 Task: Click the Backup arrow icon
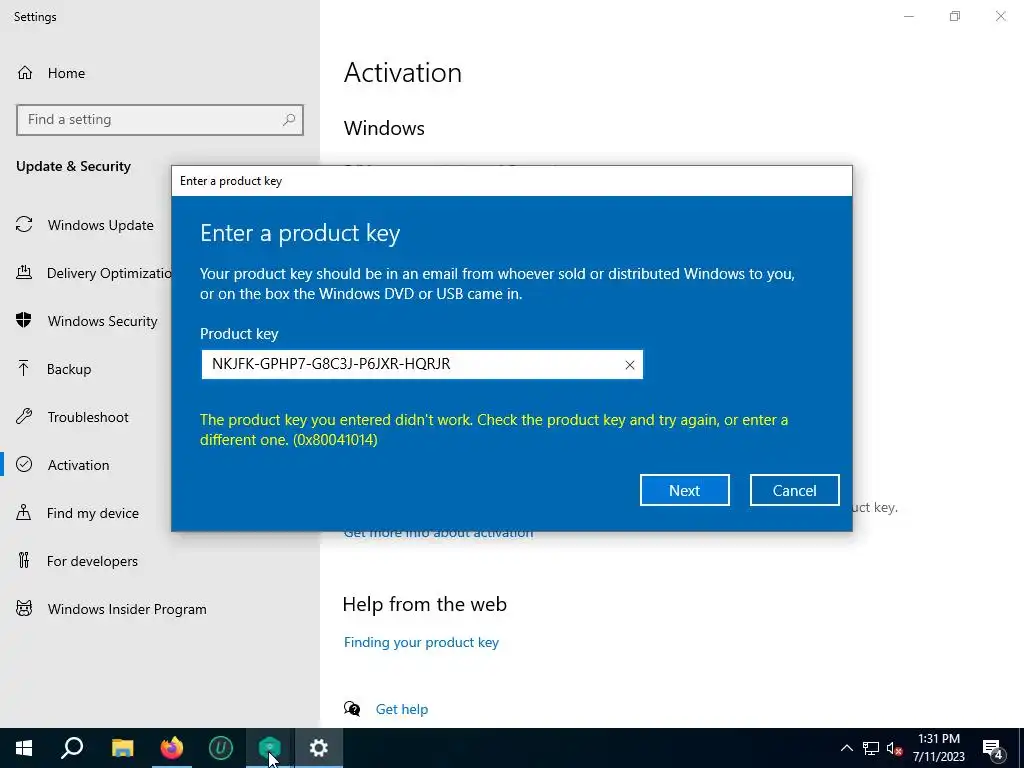24,368
